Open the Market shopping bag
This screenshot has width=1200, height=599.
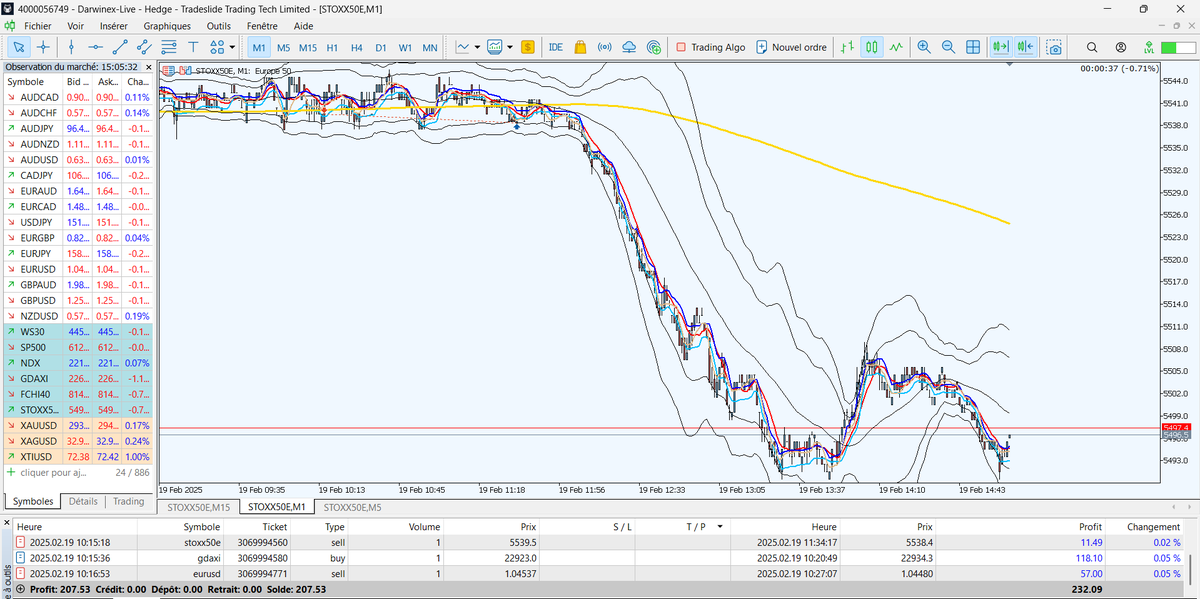[580, 47]
